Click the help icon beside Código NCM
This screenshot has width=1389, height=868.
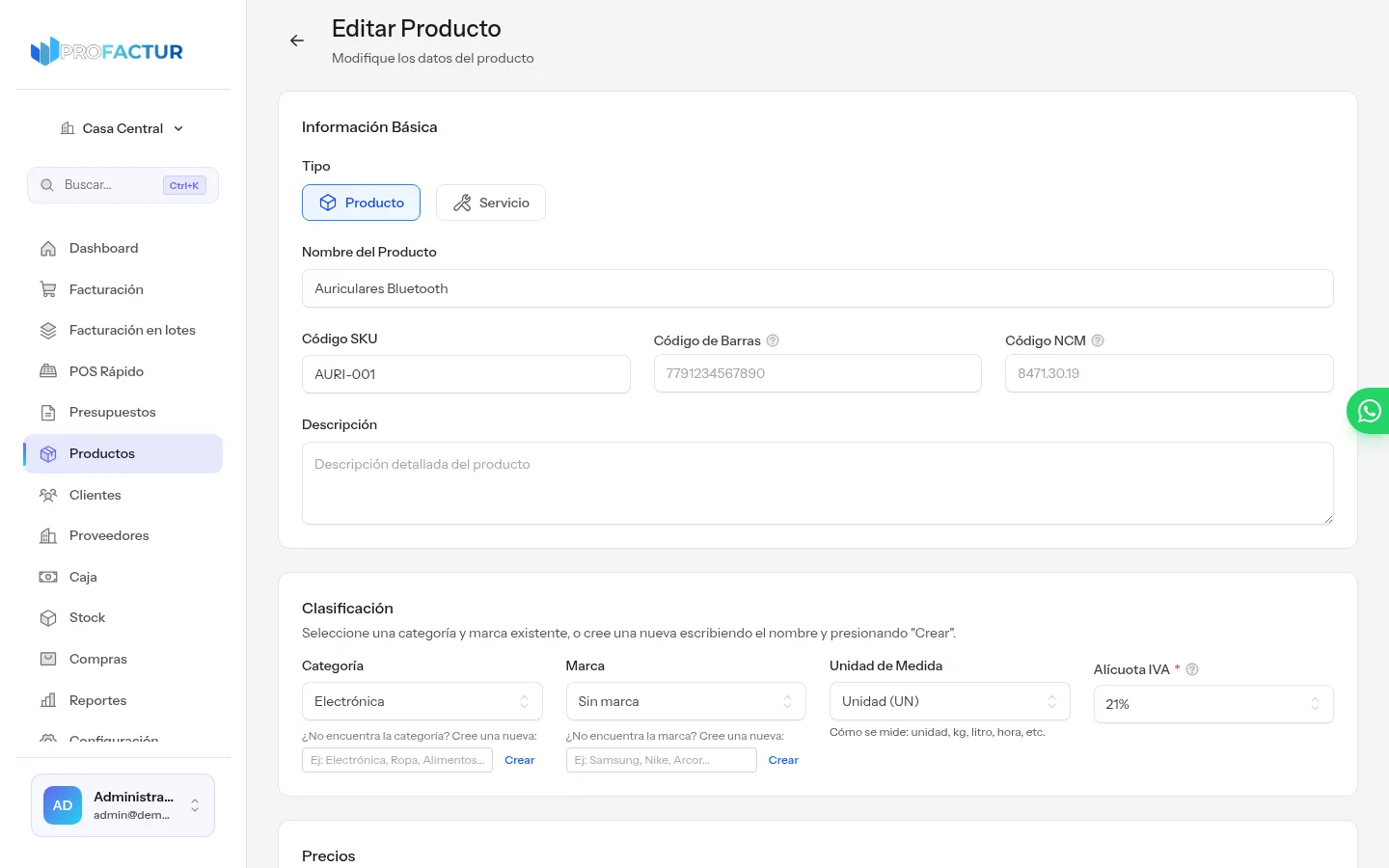(1098, 340)
